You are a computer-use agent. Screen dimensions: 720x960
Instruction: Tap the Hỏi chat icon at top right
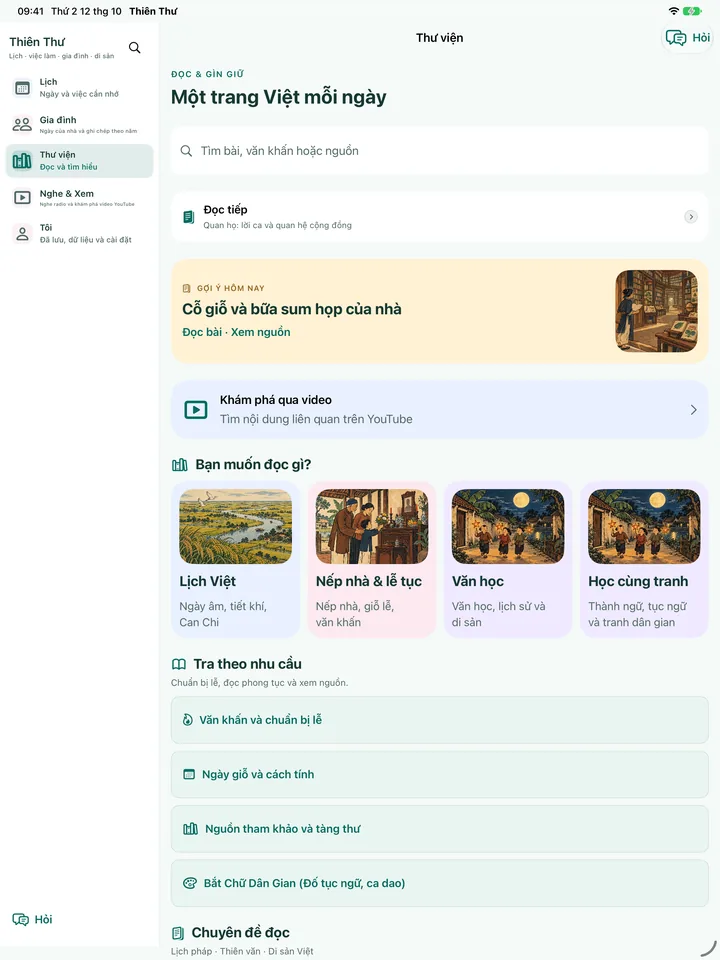click(x=676, y=38)
